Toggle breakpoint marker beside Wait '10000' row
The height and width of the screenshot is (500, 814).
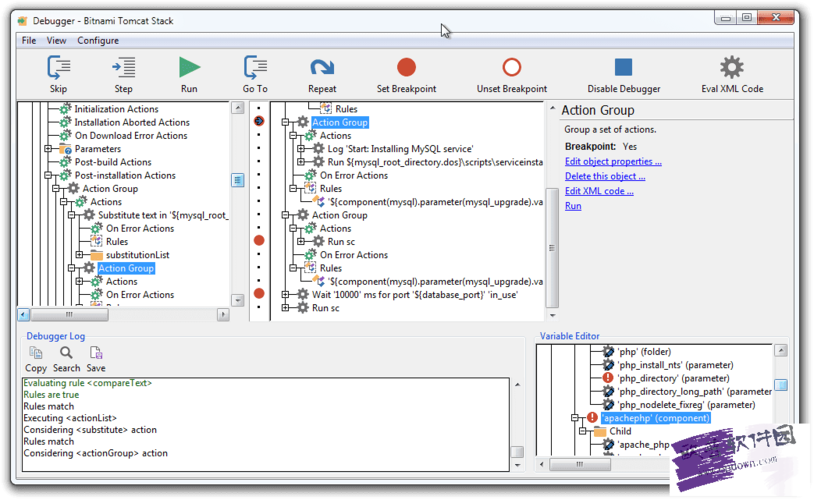259,293
